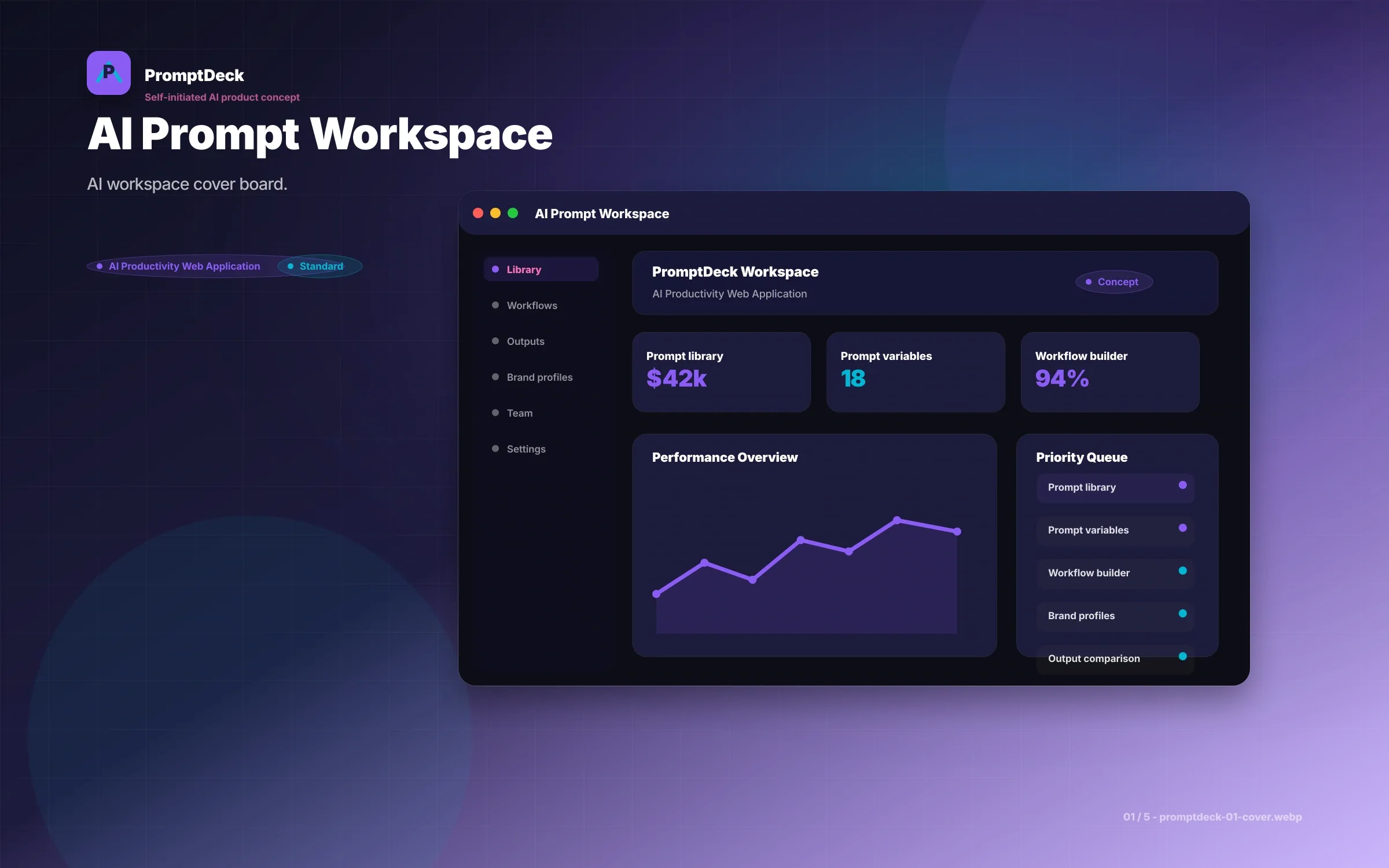Click the Self-initiated AI product concept subtitle
This screenshot has width=1389, height=868.
click(222, 97)
